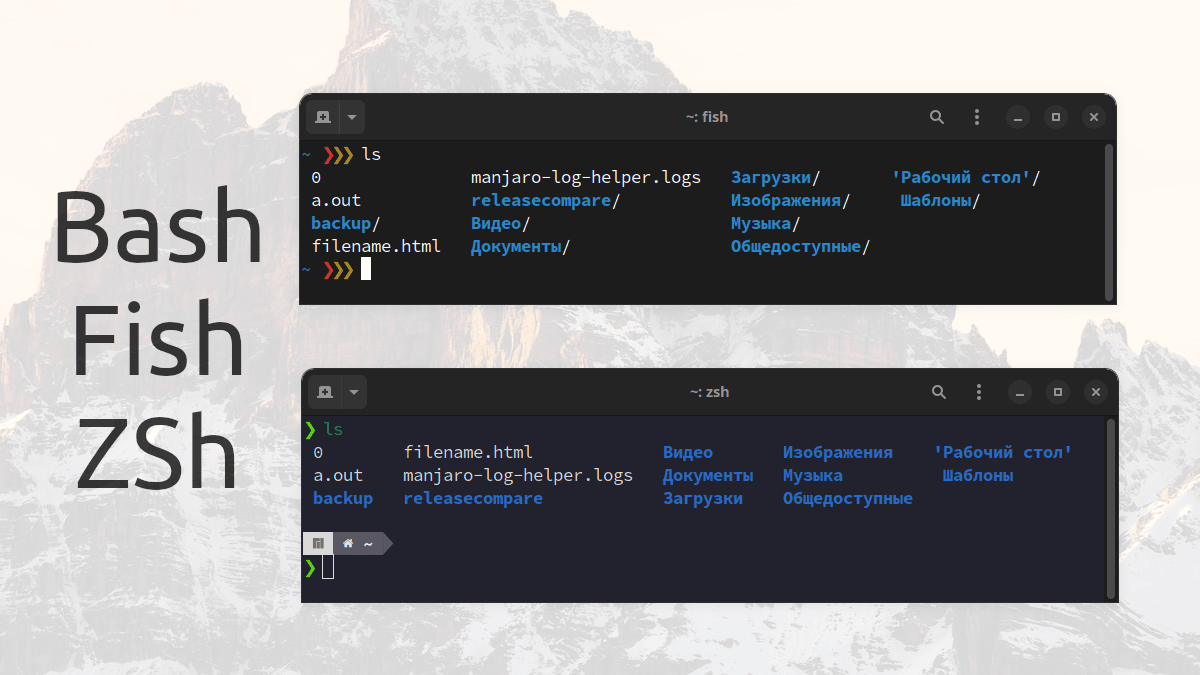1200x675 pixels.
Task: Click 'Загрузки/' in fish output
Action: (x=776, y=178)
